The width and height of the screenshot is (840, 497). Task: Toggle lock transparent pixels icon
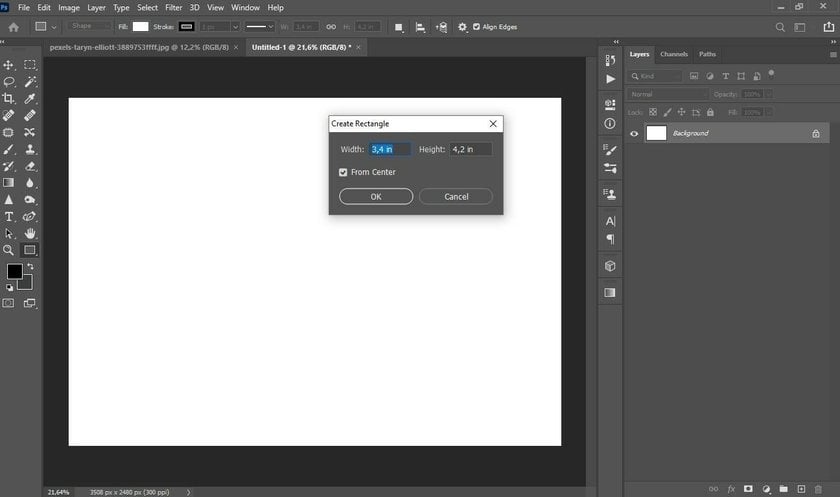[653, 112]
